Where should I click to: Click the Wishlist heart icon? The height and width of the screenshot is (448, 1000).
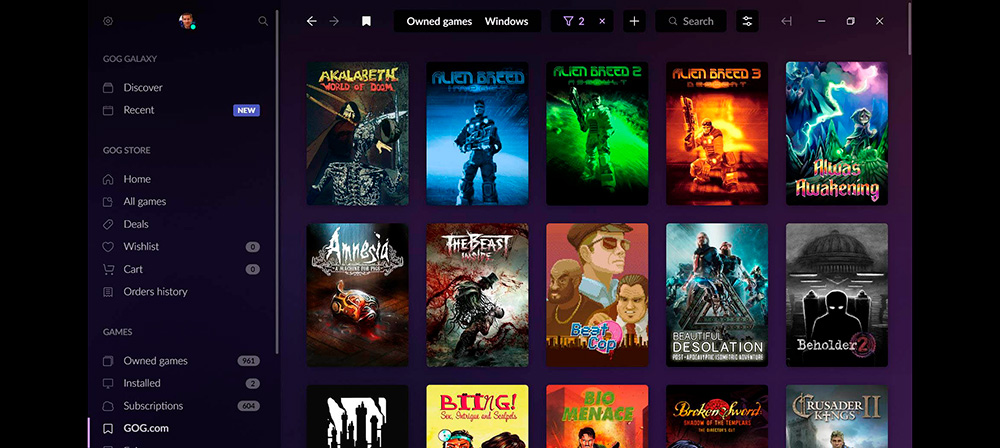(x=108, y=247)
